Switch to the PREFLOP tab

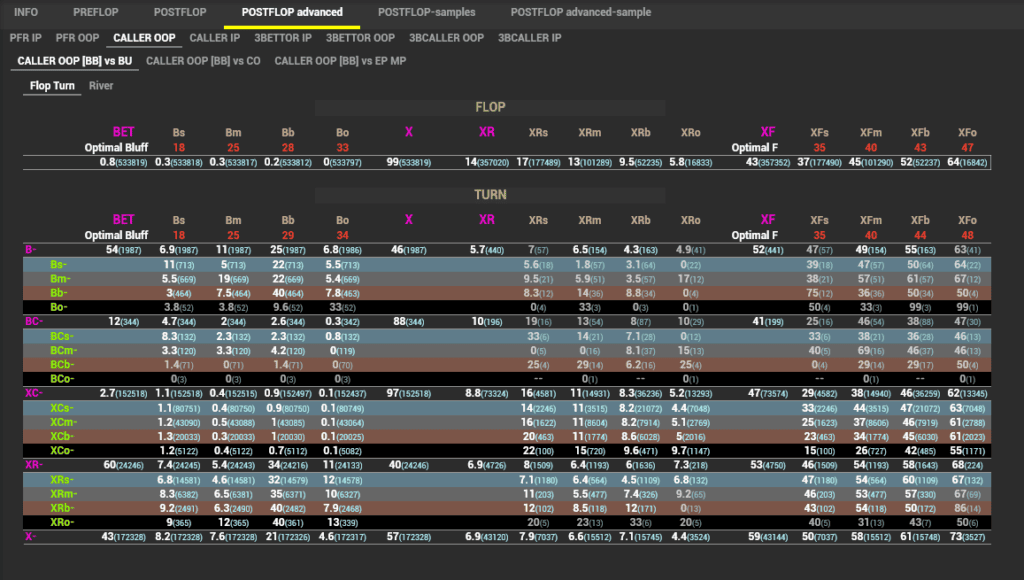[x=96, y=12]
